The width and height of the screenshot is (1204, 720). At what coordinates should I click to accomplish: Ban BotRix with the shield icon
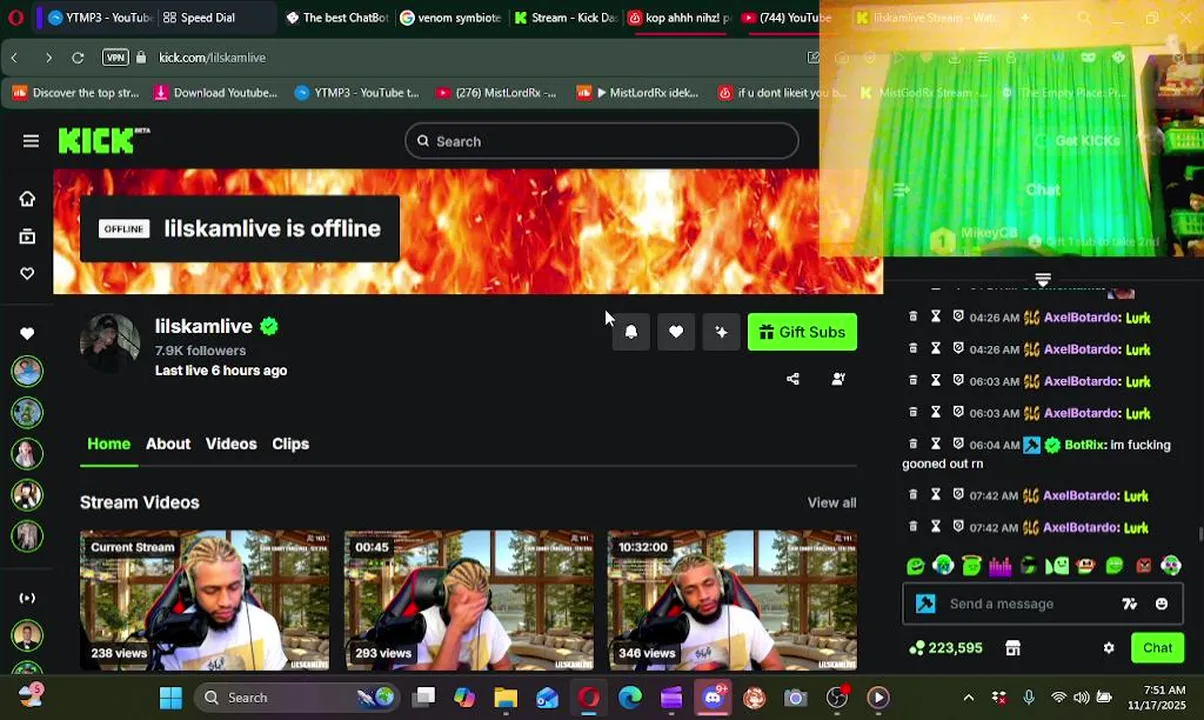coord(958,444)
